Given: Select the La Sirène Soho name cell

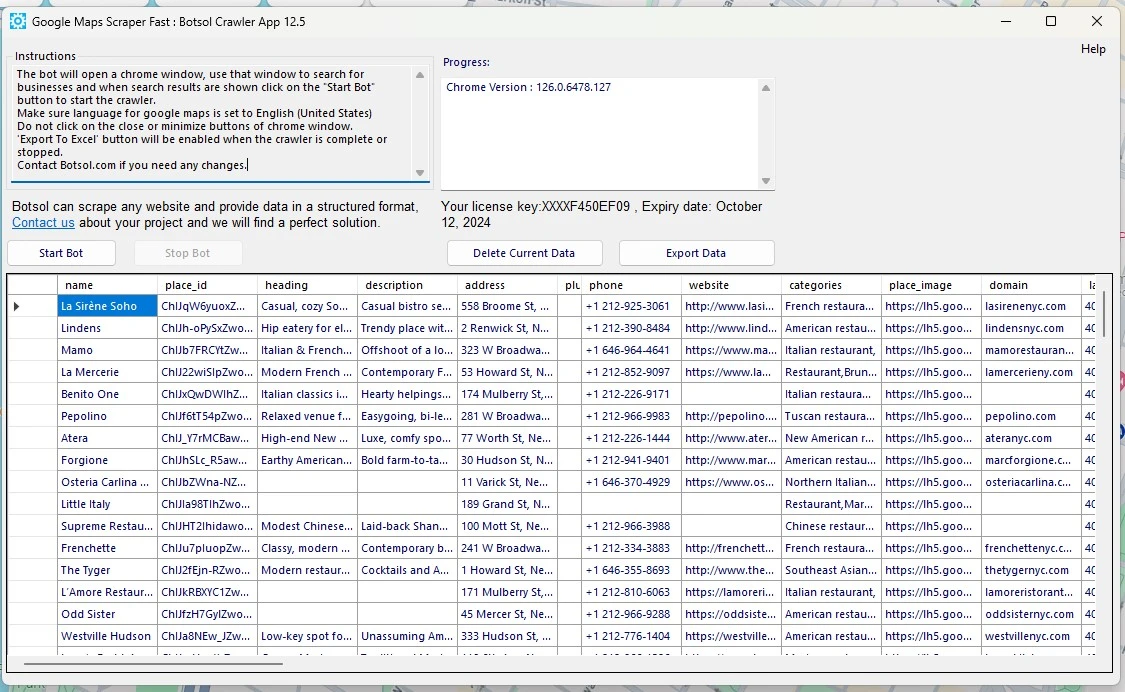Looking at the screenshot, I should 107,306.
